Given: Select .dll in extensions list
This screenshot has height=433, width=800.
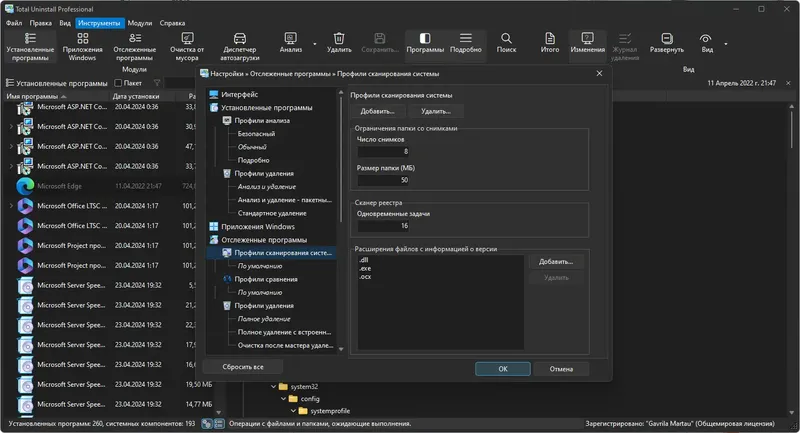Looking at the screenshot, I should point(364,260).
